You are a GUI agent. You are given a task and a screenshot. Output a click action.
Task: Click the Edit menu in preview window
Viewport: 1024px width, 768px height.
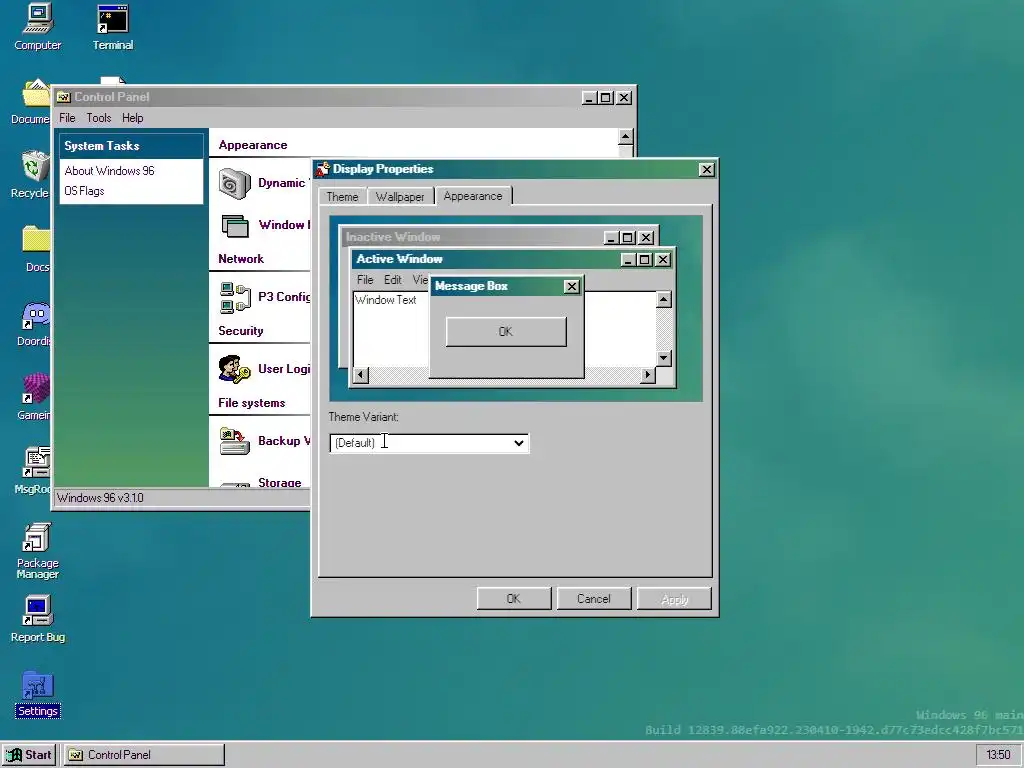(392, 280)
